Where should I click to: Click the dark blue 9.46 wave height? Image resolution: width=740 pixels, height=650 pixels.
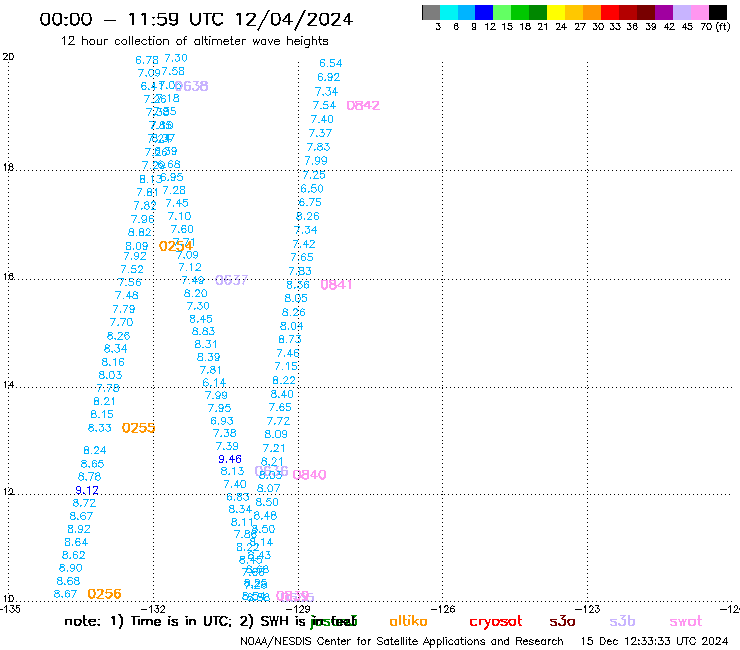coord(230,459)
